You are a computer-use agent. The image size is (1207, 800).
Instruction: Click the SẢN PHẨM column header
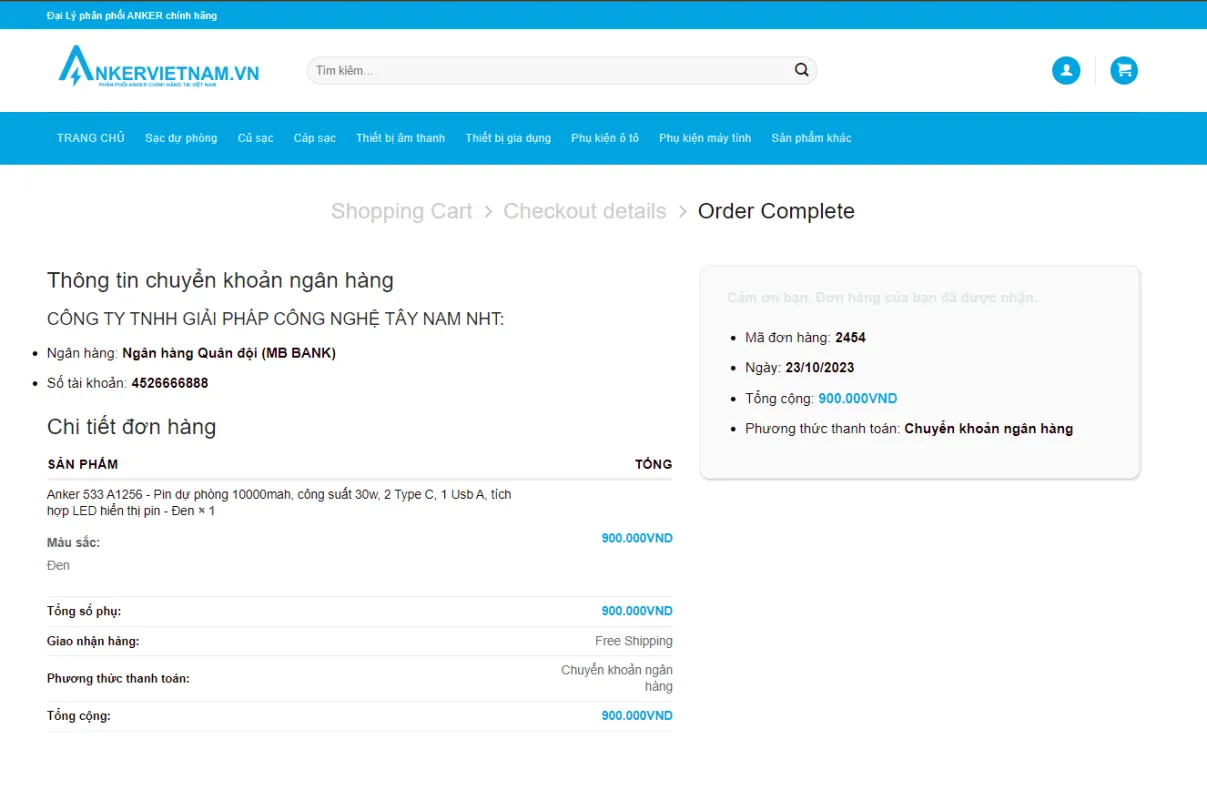coord(83,464)
